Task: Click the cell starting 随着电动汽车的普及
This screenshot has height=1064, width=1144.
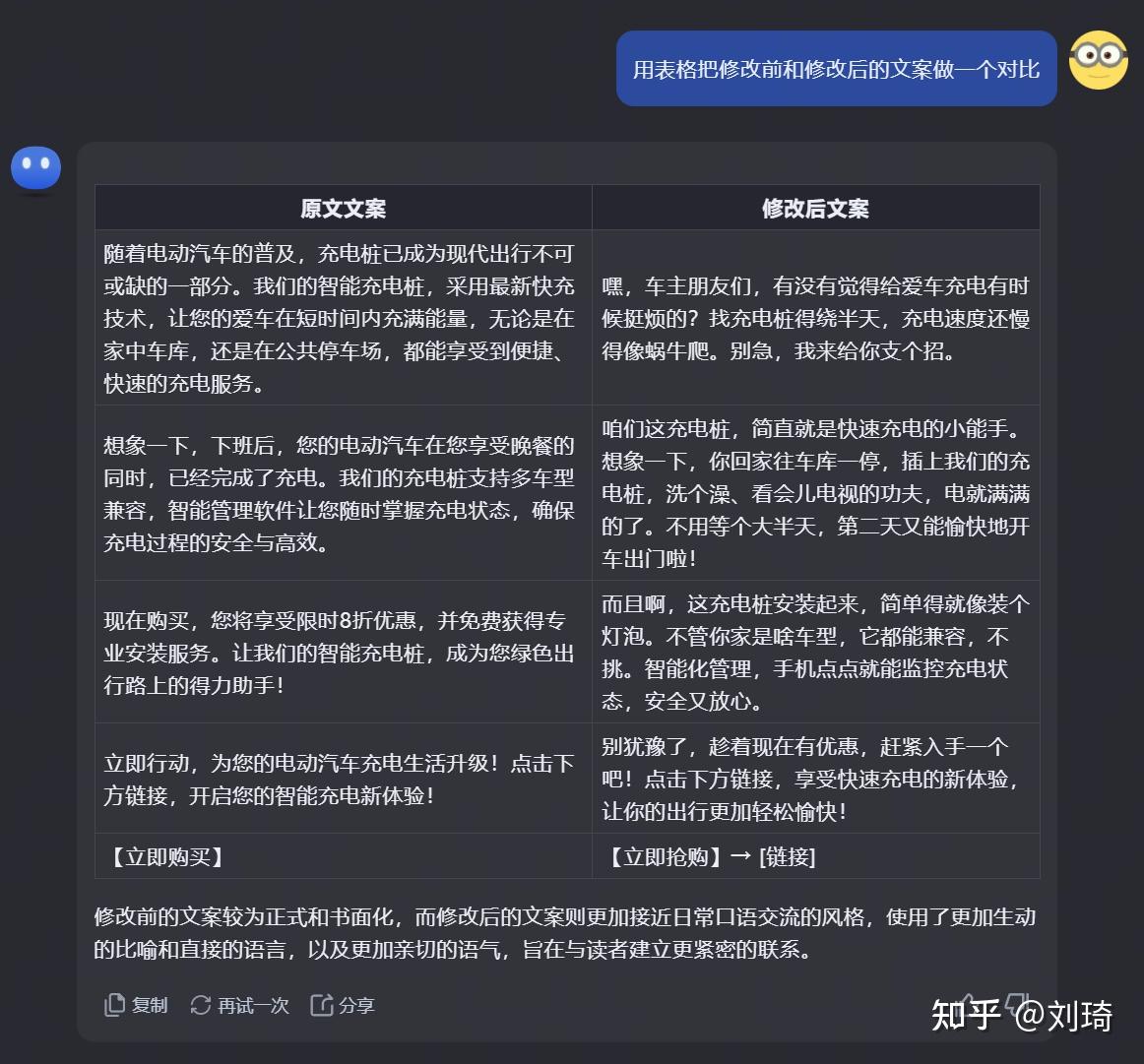Action: 343,318
